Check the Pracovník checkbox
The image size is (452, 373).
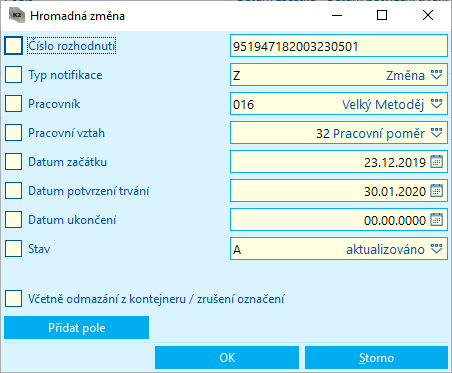click(x=13, y=103)
